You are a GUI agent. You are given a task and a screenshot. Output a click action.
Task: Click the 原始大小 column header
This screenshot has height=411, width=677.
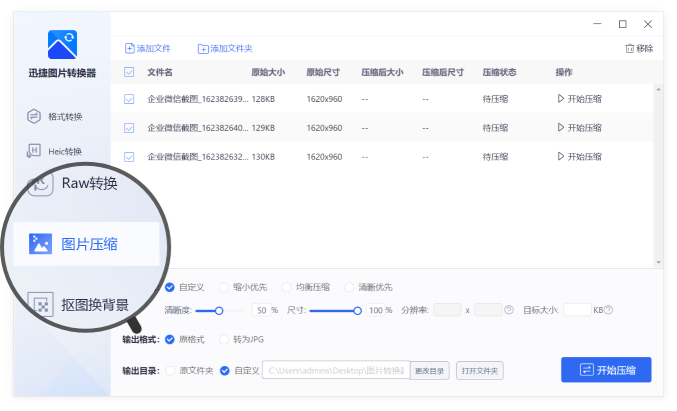coord(268,72)
